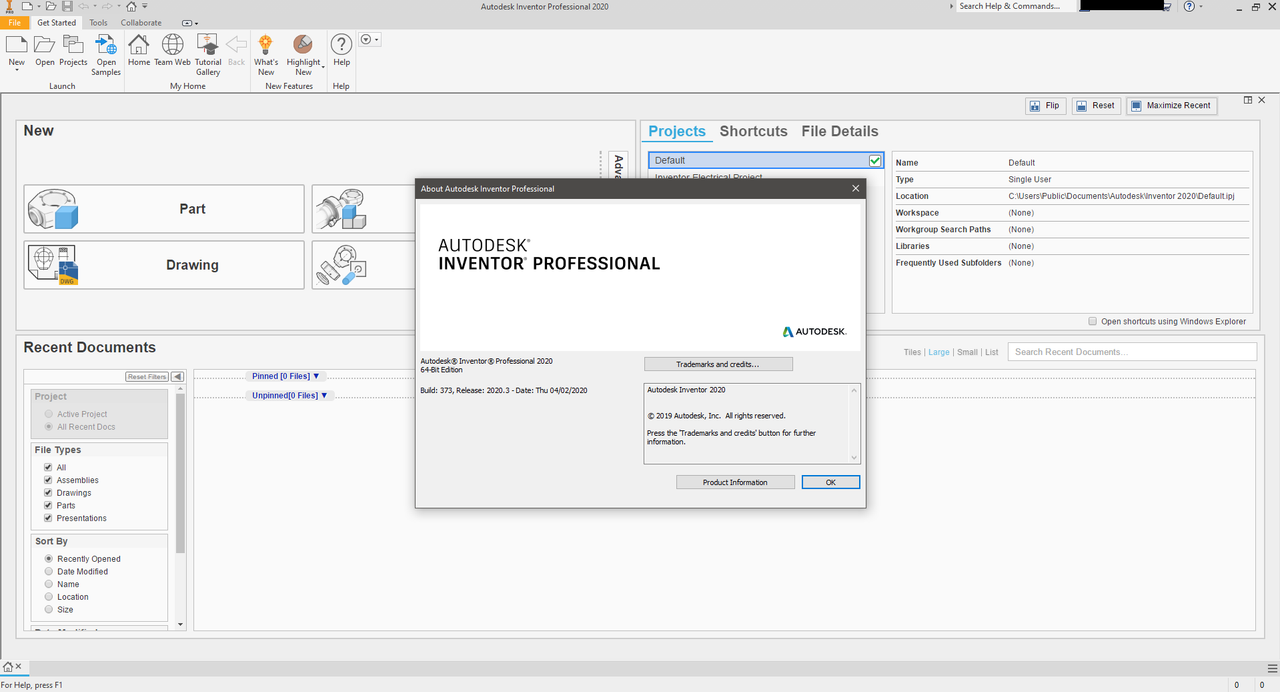The height and width of the screenshot is (692, 1280).
Task: Click the Help question mark ribbon icon
Action: 341,45
